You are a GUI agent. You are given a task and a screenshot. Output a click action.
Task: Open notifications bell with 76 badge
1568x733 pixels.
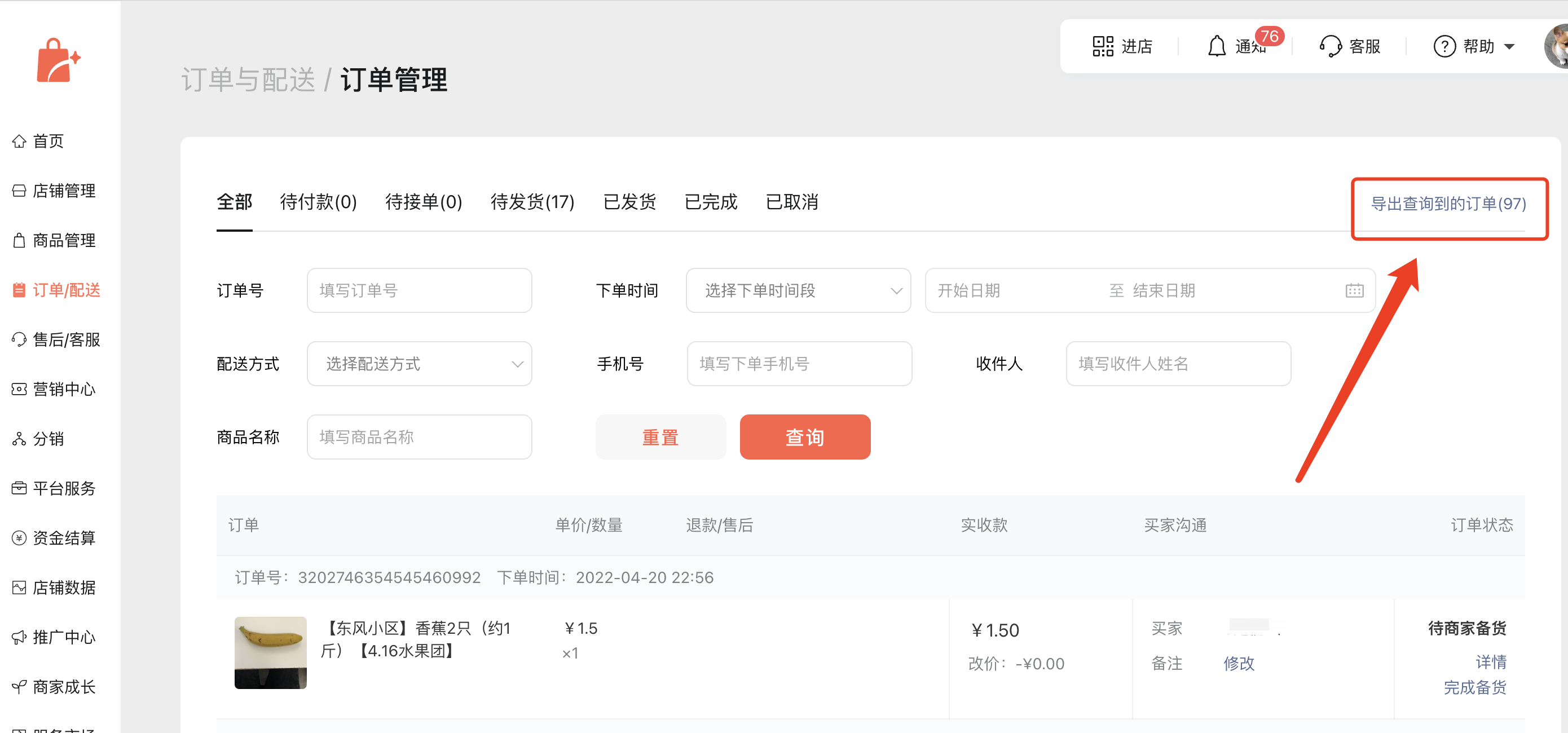[x=1216, y=46]
